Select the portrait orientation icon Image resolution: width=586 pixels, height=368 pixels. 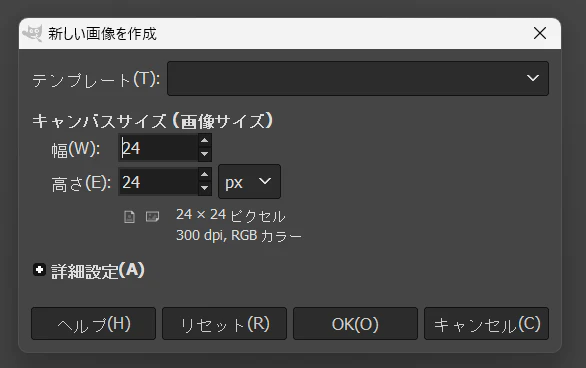(129, 217)
